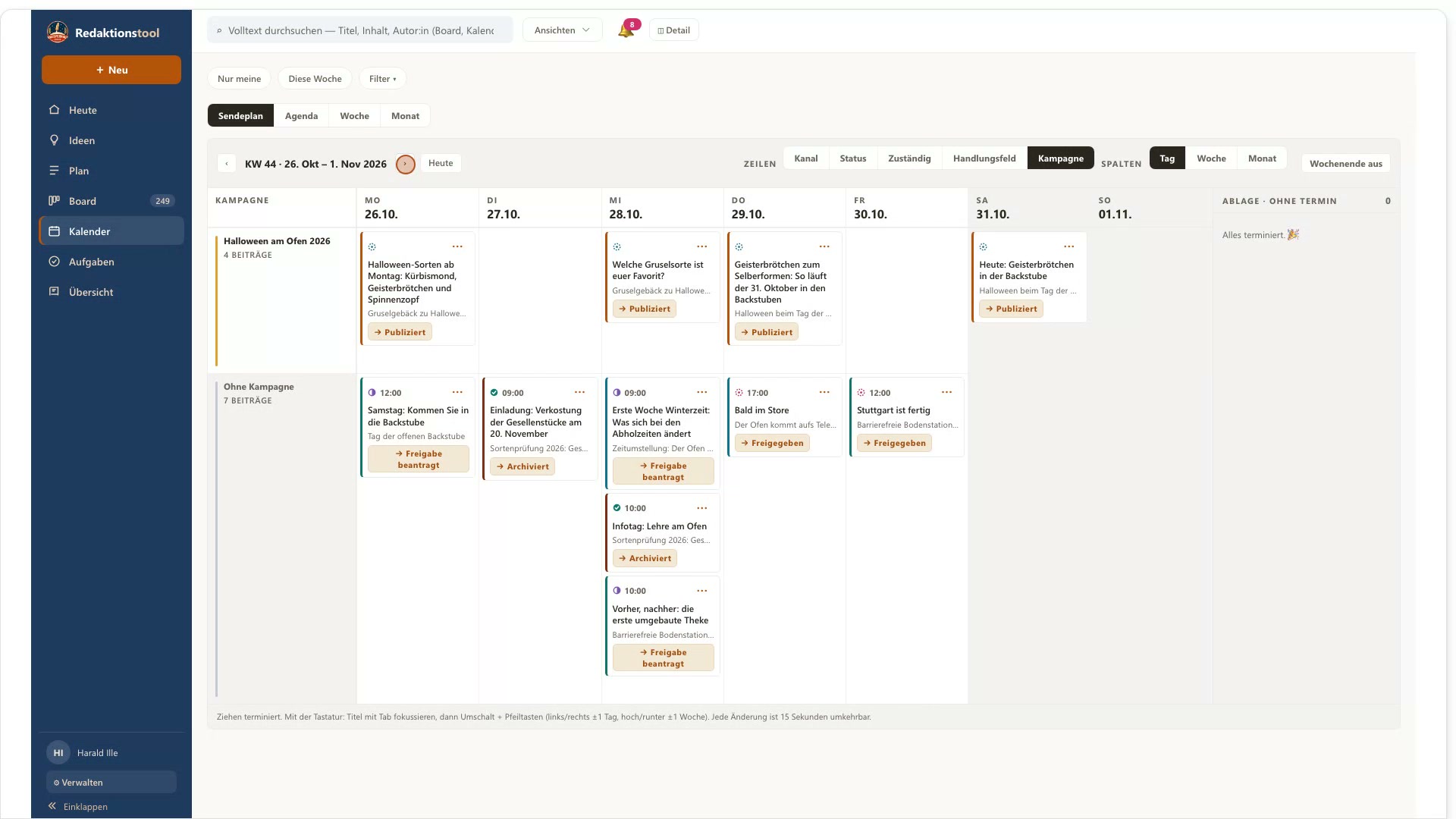The height and width of the screenshot is (819, 1456).
Task: Open Plan in the sidebar
Action: 111,171
